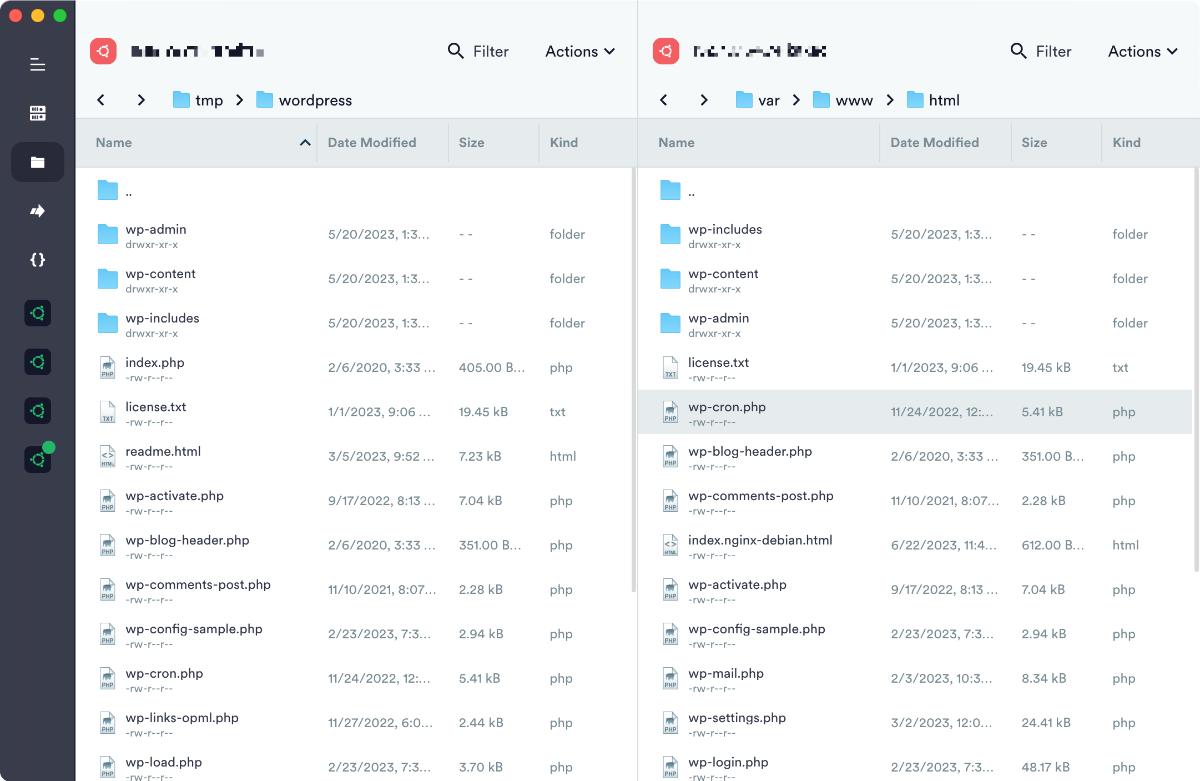
Task: Select wp-comments-post.php in left pane
Action: pos(353,589)
